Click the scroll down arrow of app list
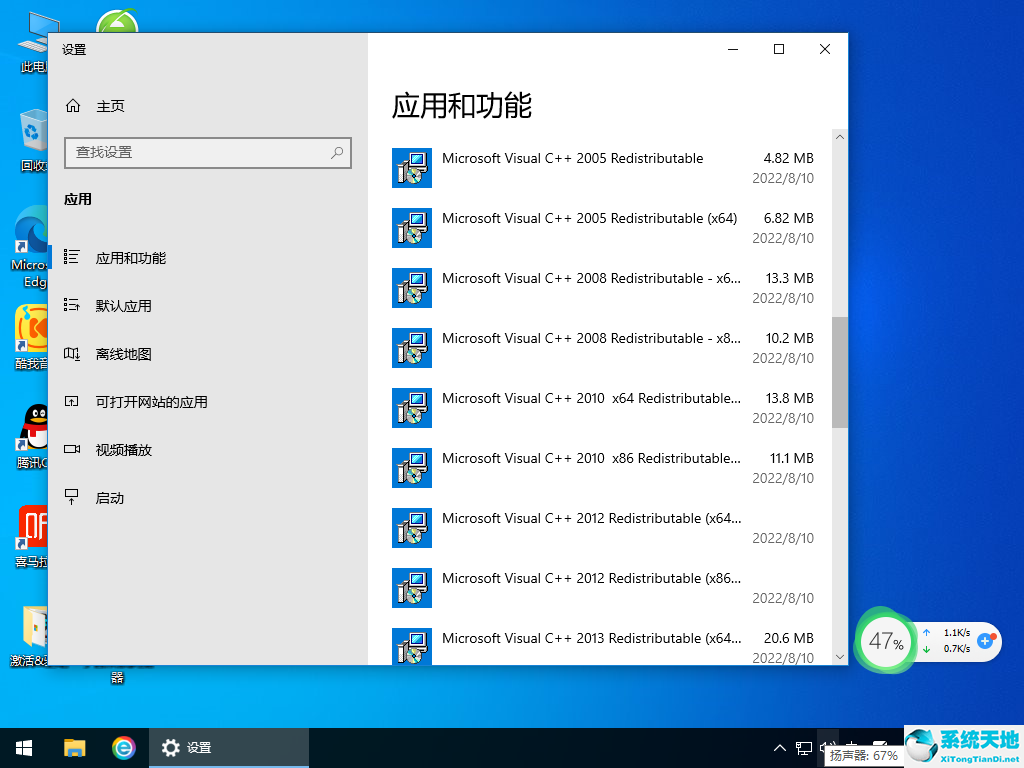 tap(839, 657)
